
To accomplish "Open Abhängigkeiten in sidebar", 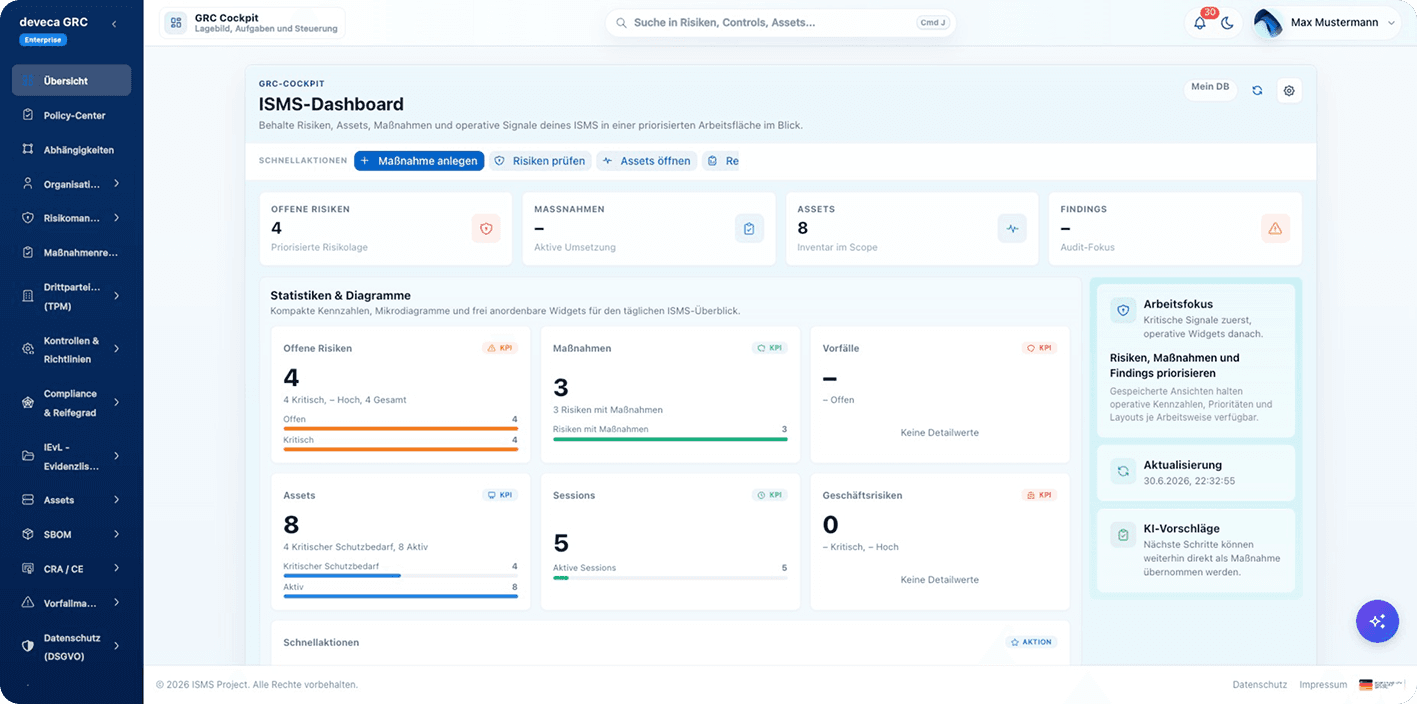I will (71, 150).
